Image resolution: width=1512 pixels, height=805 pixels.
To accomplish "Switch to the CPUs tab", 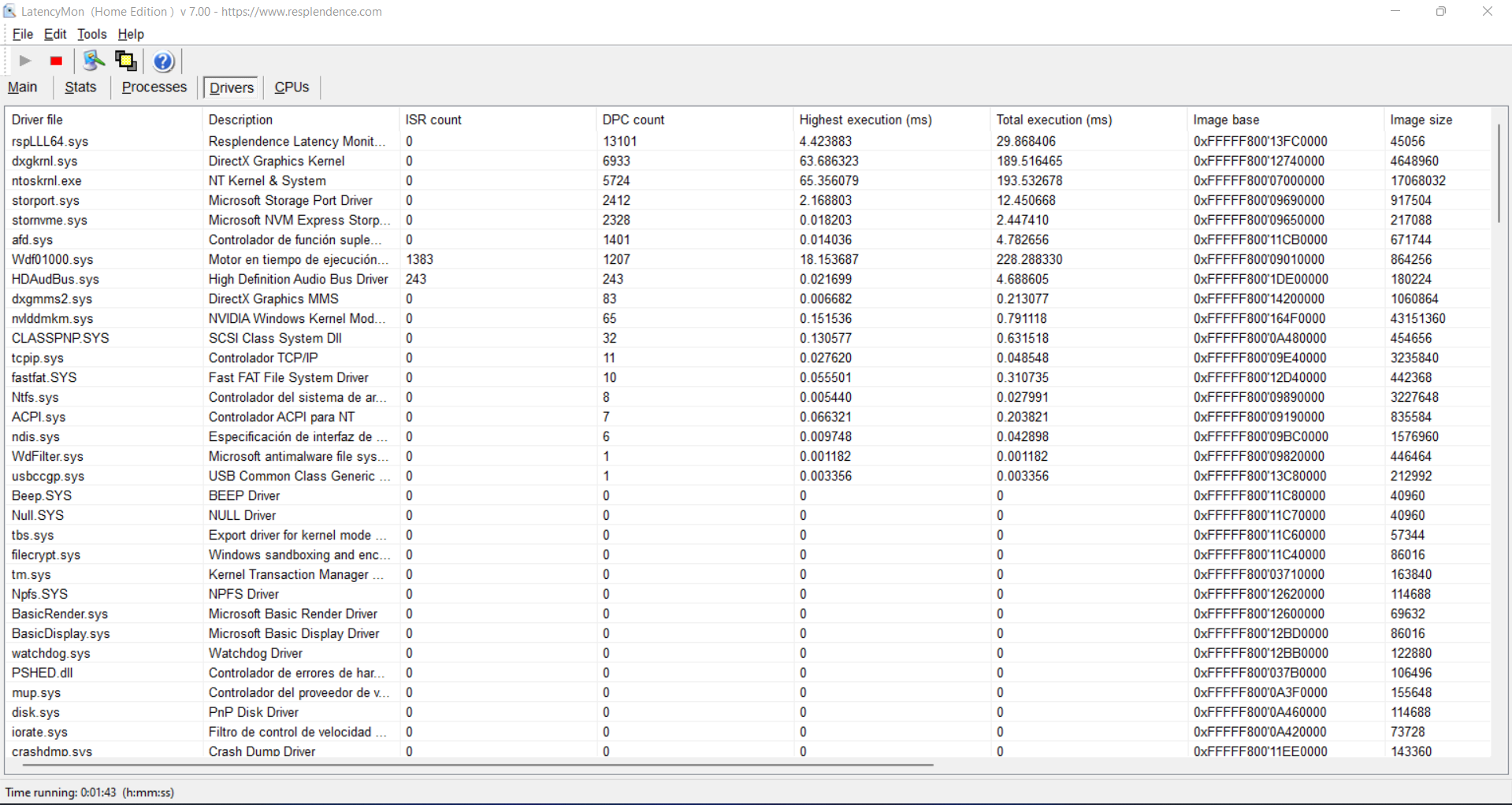I will (291, 87).
